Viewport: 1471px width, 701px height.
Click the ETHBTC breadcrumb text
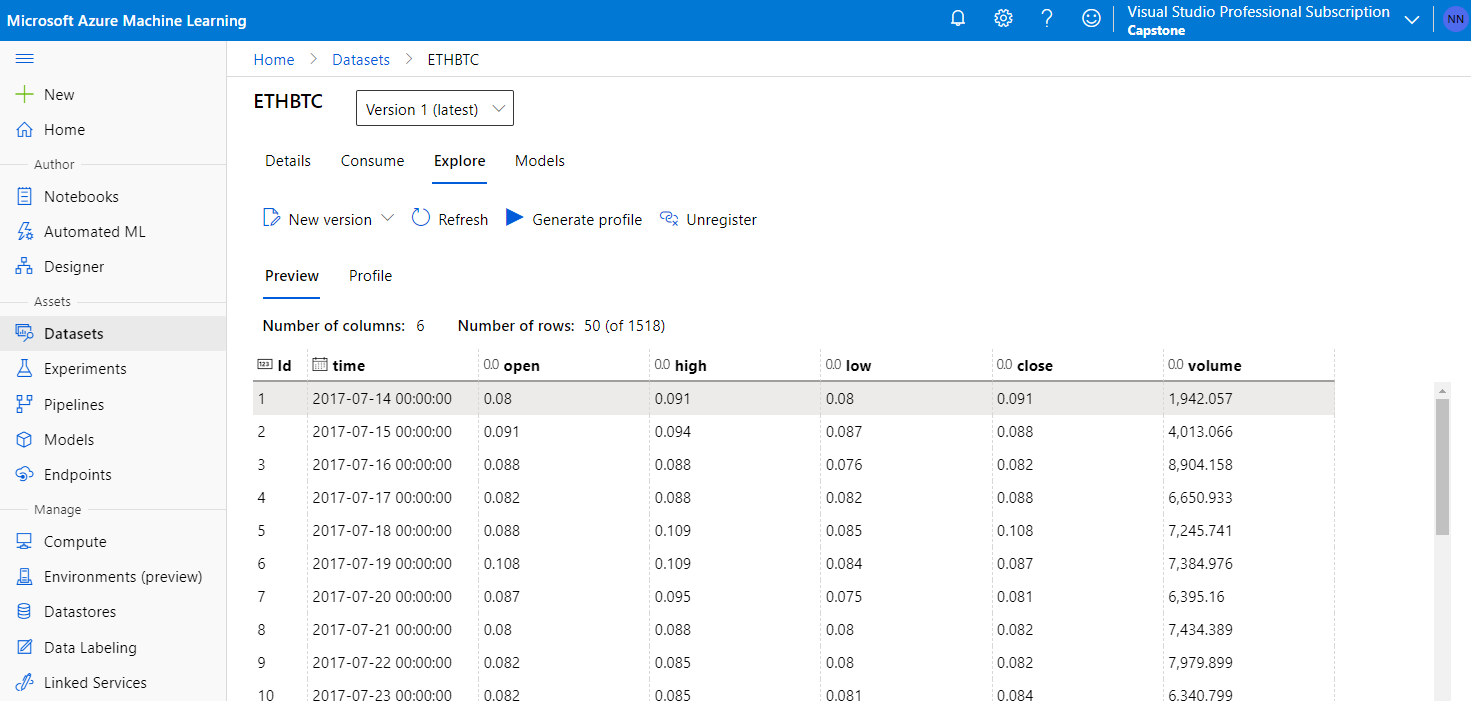453,60
